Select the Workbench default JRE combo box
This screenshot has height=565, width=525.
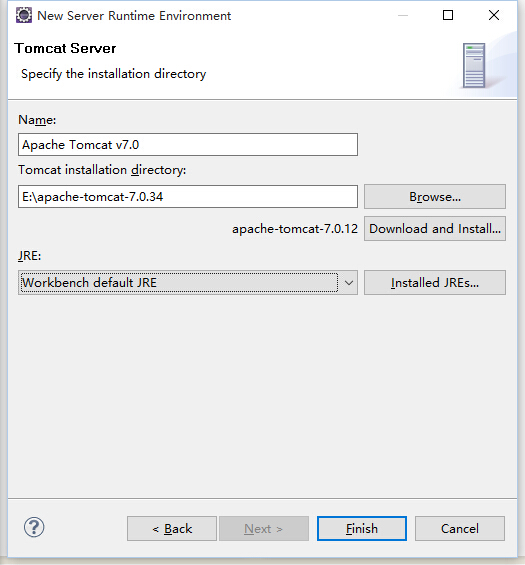click(x=188, y=283)
